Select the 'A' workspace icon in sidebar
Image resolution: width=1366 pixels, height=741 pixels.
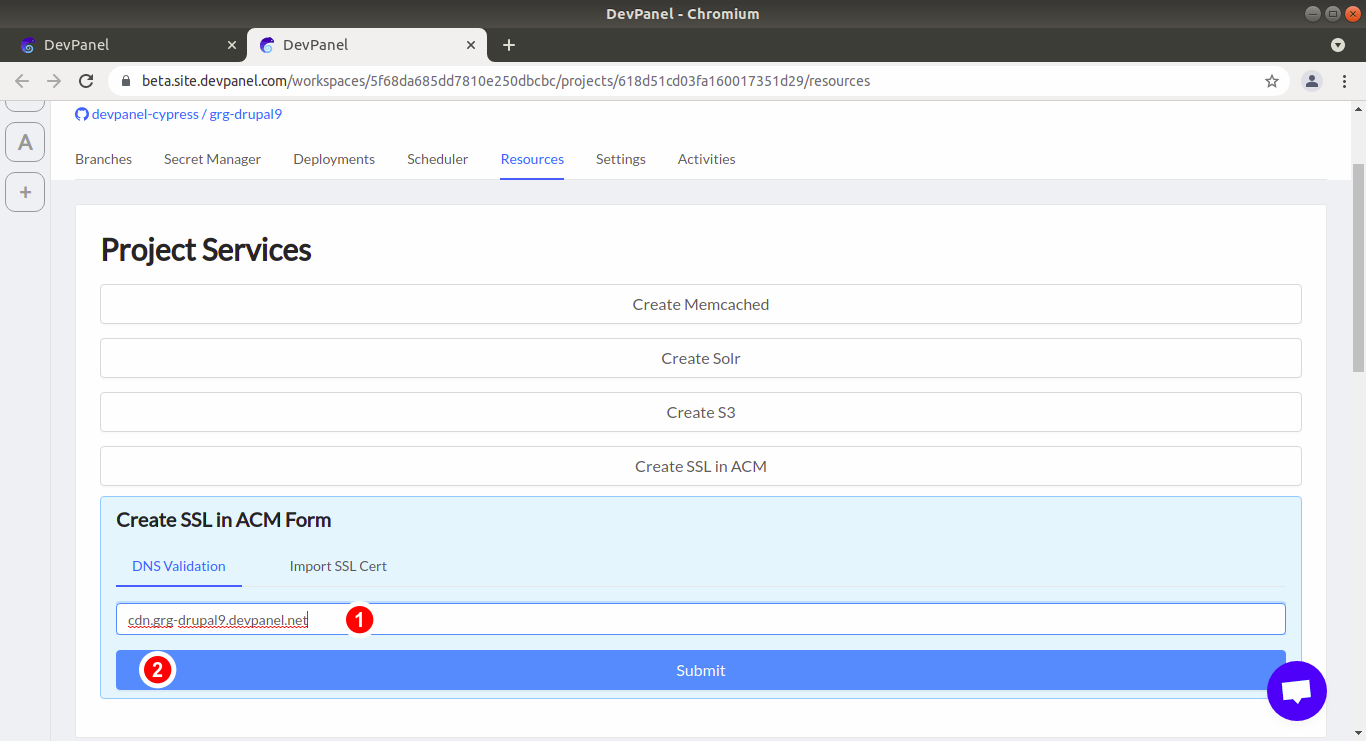click(x=25, y=142)
